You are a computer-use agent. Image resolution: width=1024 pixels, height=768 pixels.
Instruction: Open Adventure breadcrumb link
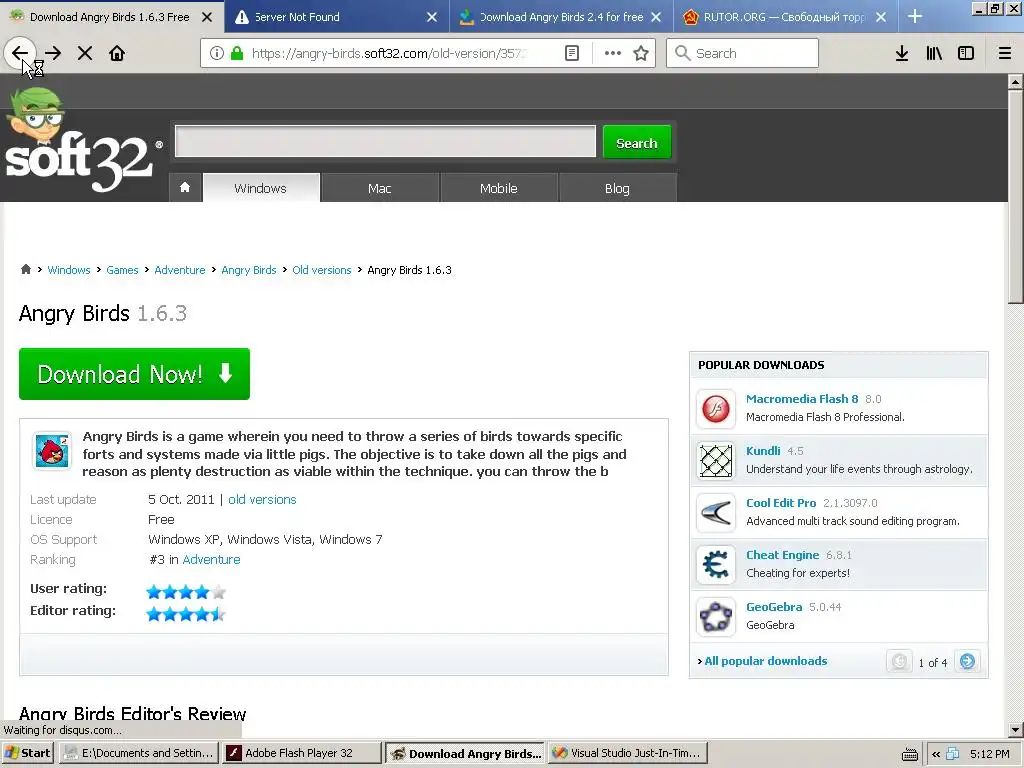[180, 270]
